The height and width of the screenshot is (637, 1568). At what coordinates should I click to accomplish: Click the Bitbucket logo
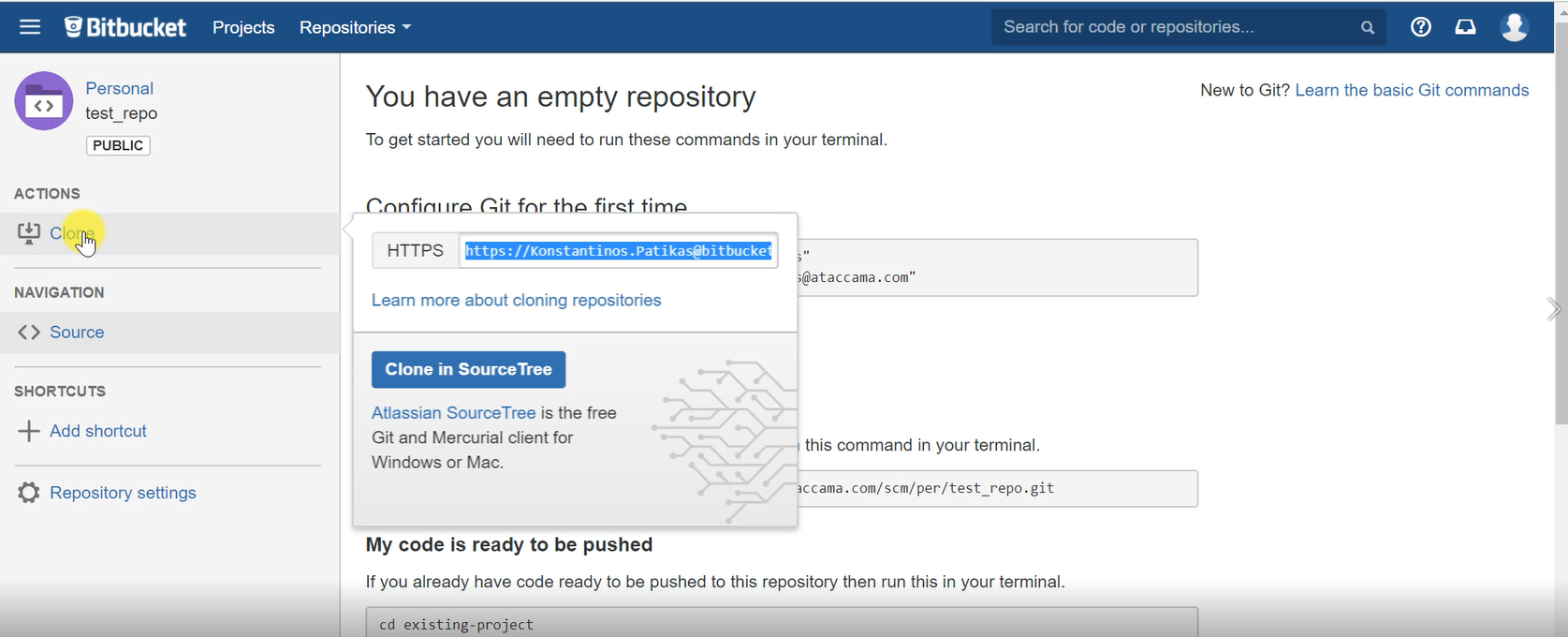(x=125, y=27)
